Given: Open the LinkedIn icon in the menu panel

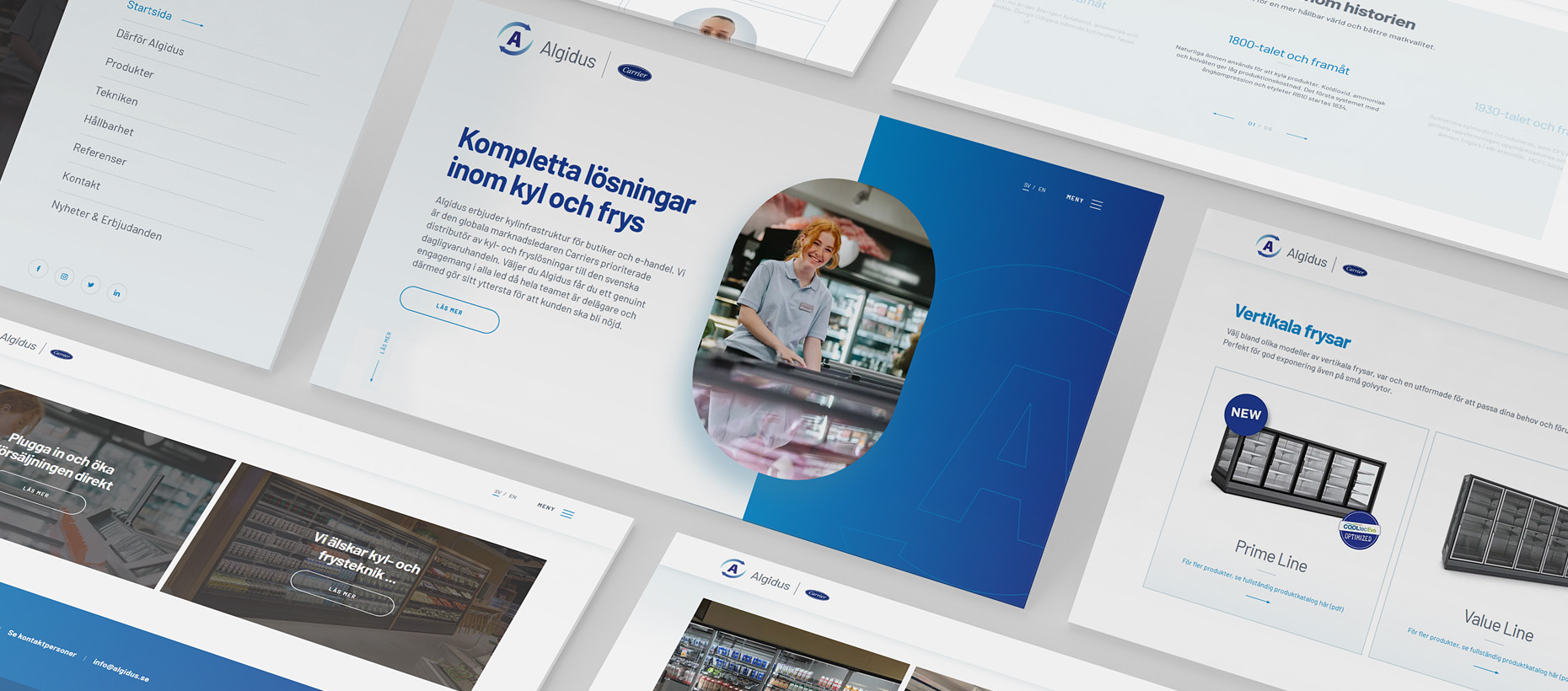Looking at the screenshot, I should point(116,293).
